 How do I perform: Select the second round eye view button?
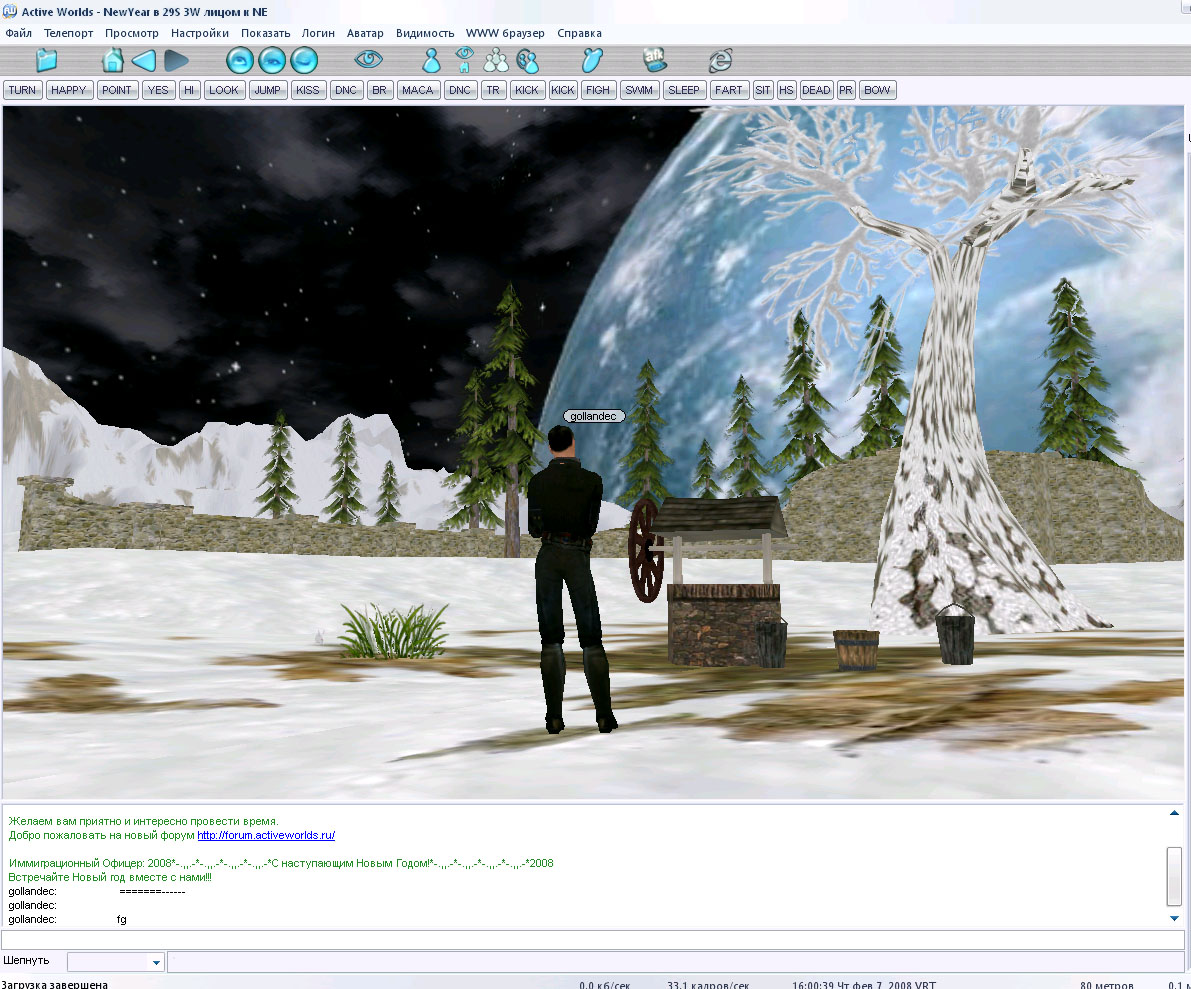coord(272,60)
